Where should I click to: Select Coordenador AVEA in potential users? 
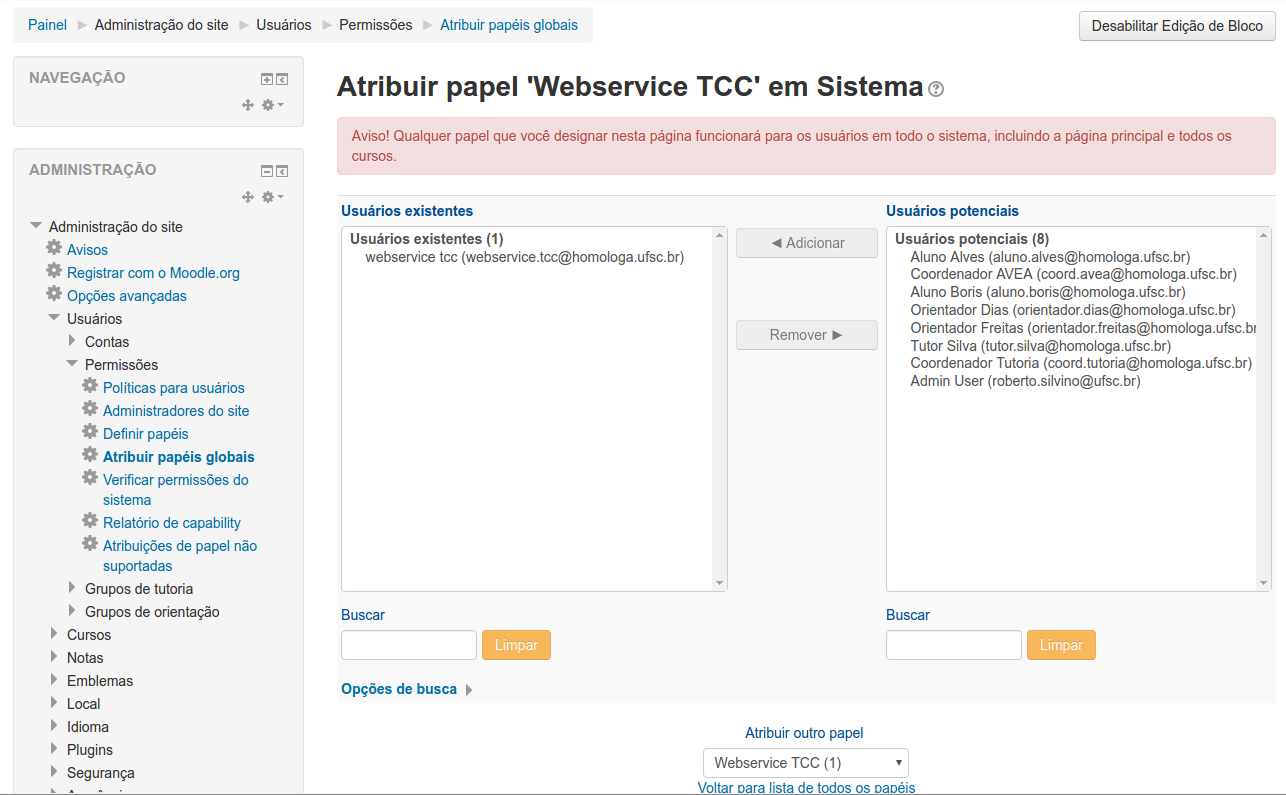(x=1073, y=274)
